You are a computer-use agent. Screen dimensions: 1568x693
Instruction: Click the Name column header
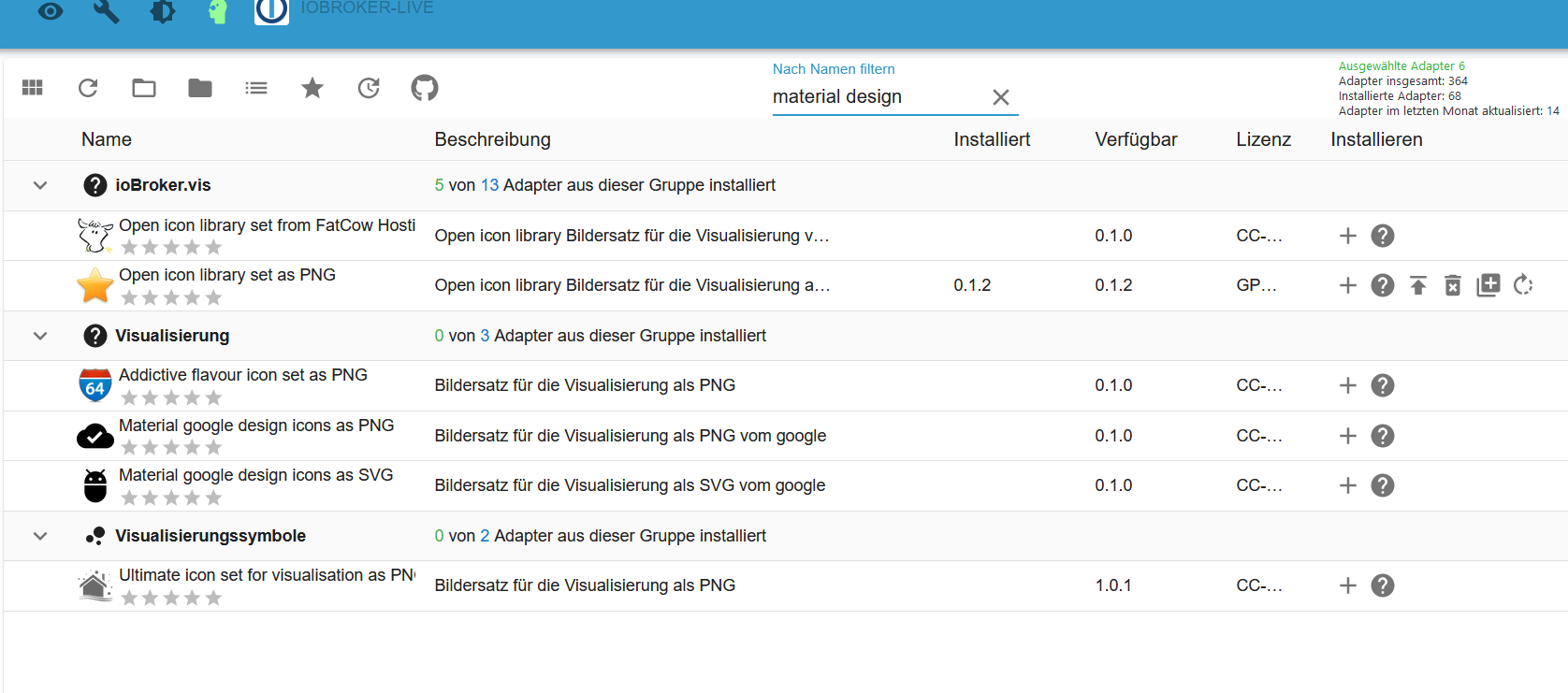coord(107,139)
